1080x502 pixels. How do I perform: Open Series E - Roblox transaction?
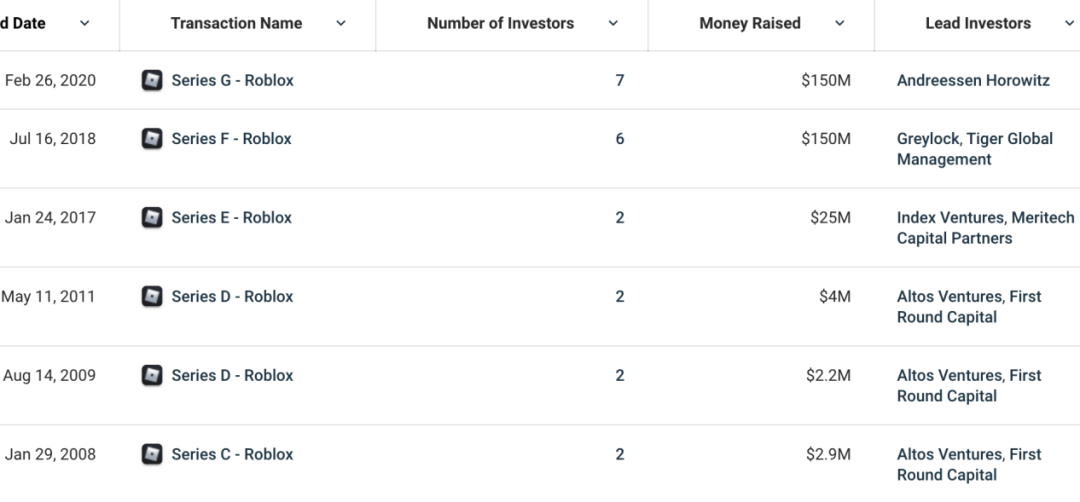tap(231, 218)
